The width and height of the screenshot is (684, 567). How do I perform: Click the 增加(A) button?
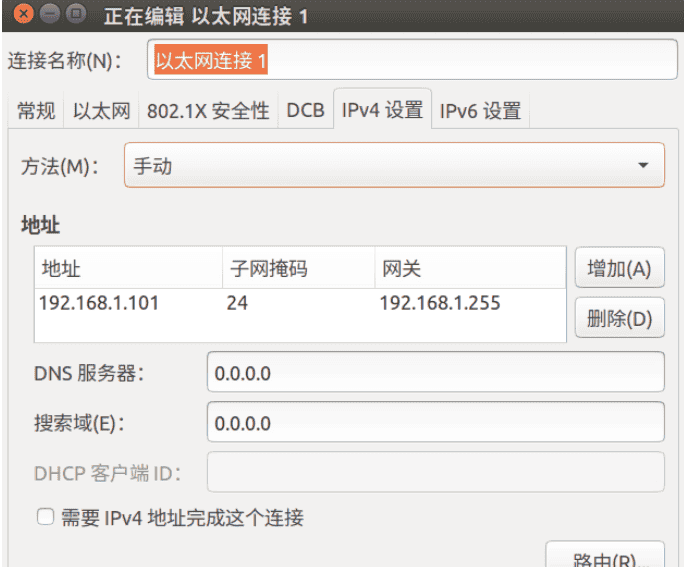click(619, 268)
